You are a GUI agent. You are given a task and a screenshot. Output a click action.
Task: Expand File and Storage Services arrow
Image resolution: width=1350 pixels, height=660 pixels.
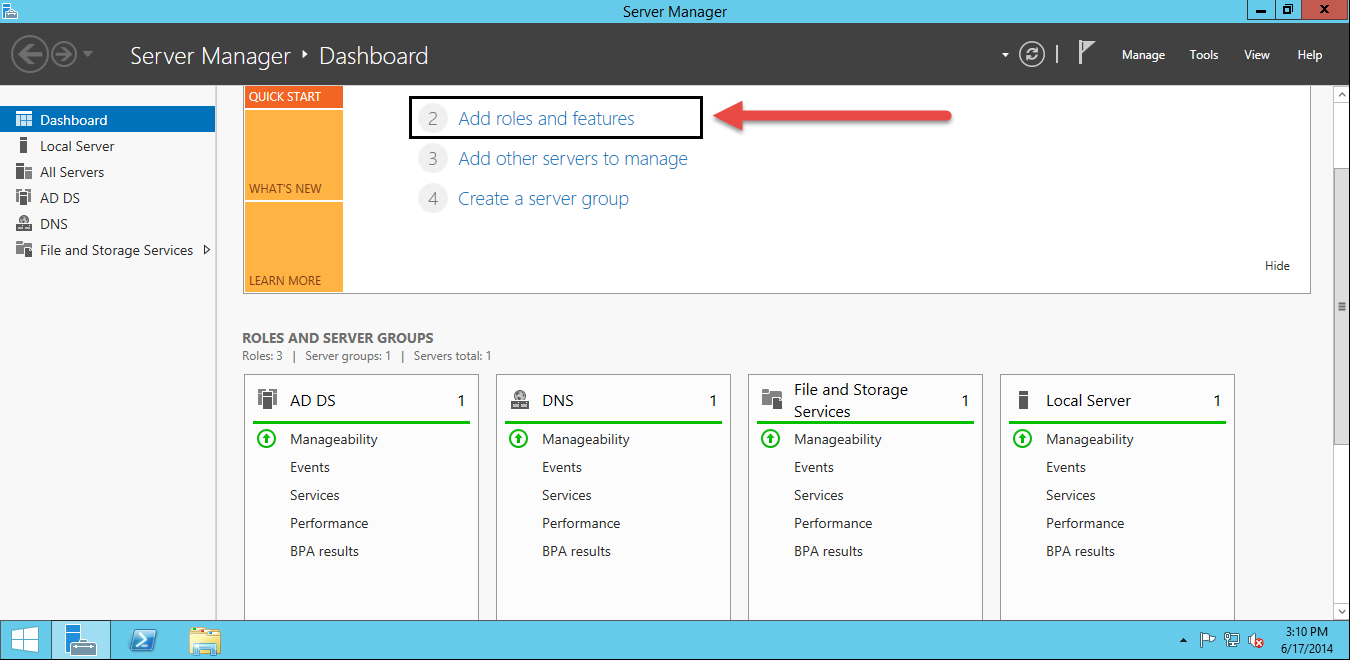(207, 250)
